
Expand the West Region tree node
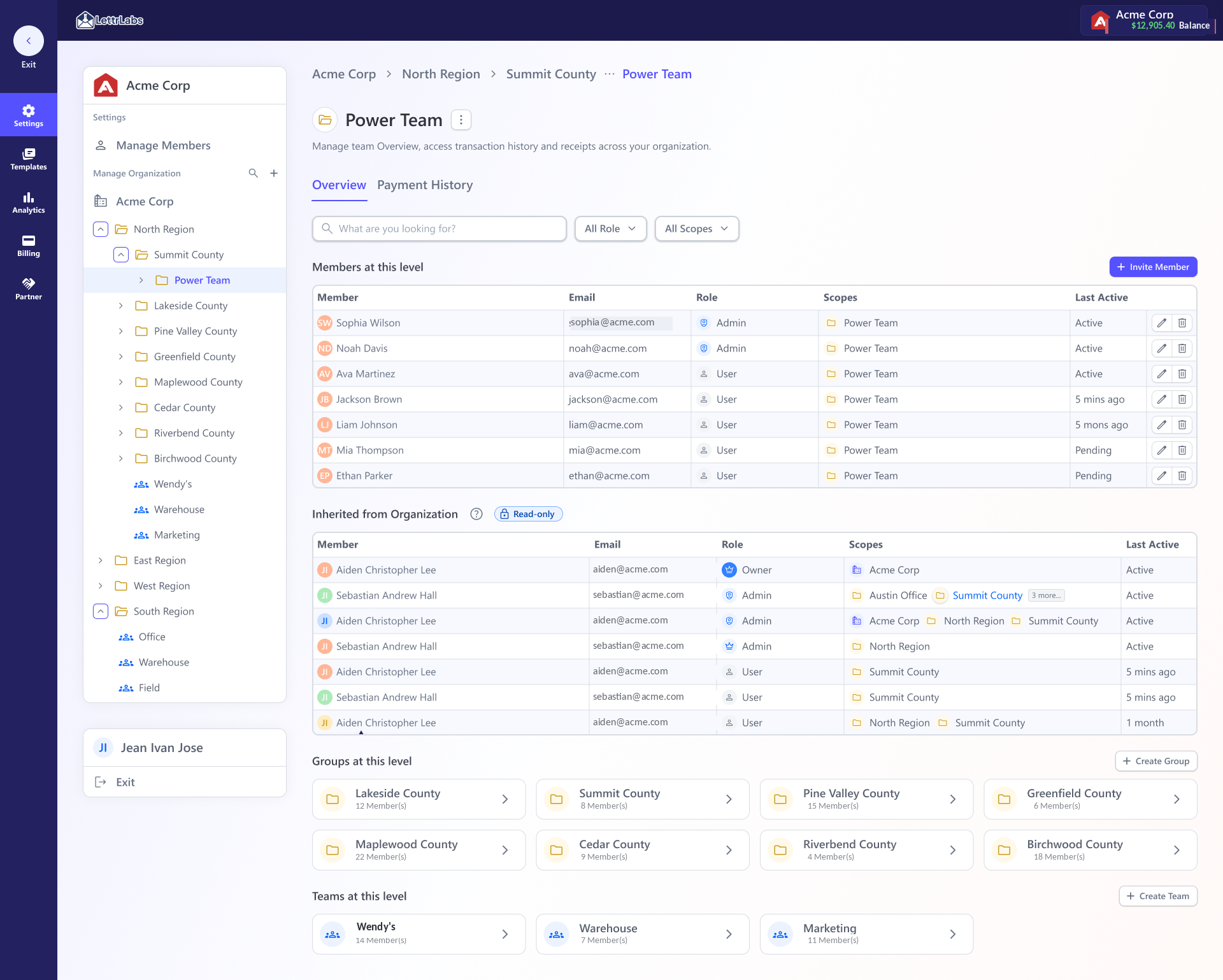pyautogui.click(x=101, y=586)
